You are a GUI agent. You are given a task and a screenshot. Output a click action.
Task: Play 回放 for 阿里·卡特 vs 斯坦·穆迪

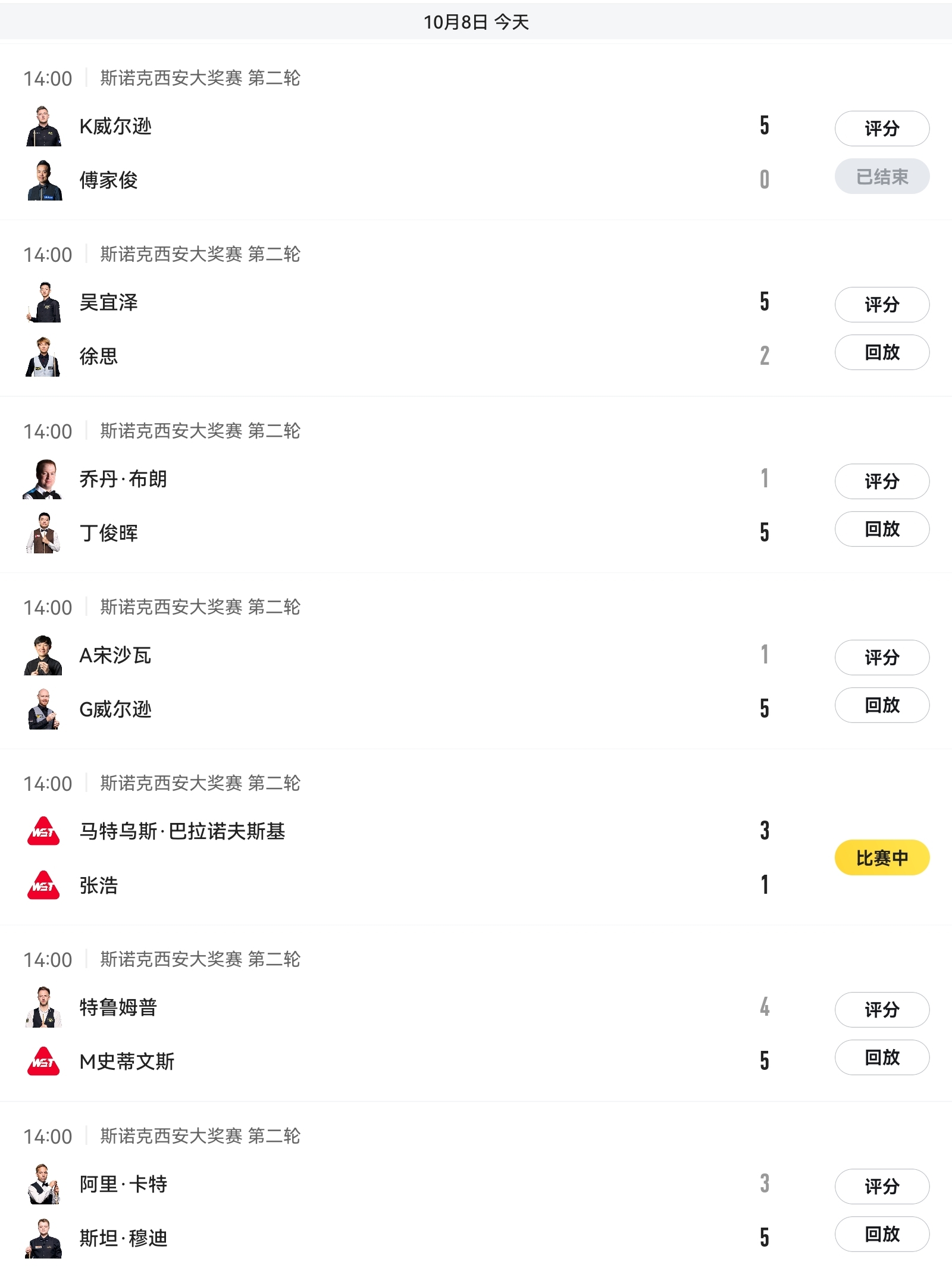(x=881, y=1234)
